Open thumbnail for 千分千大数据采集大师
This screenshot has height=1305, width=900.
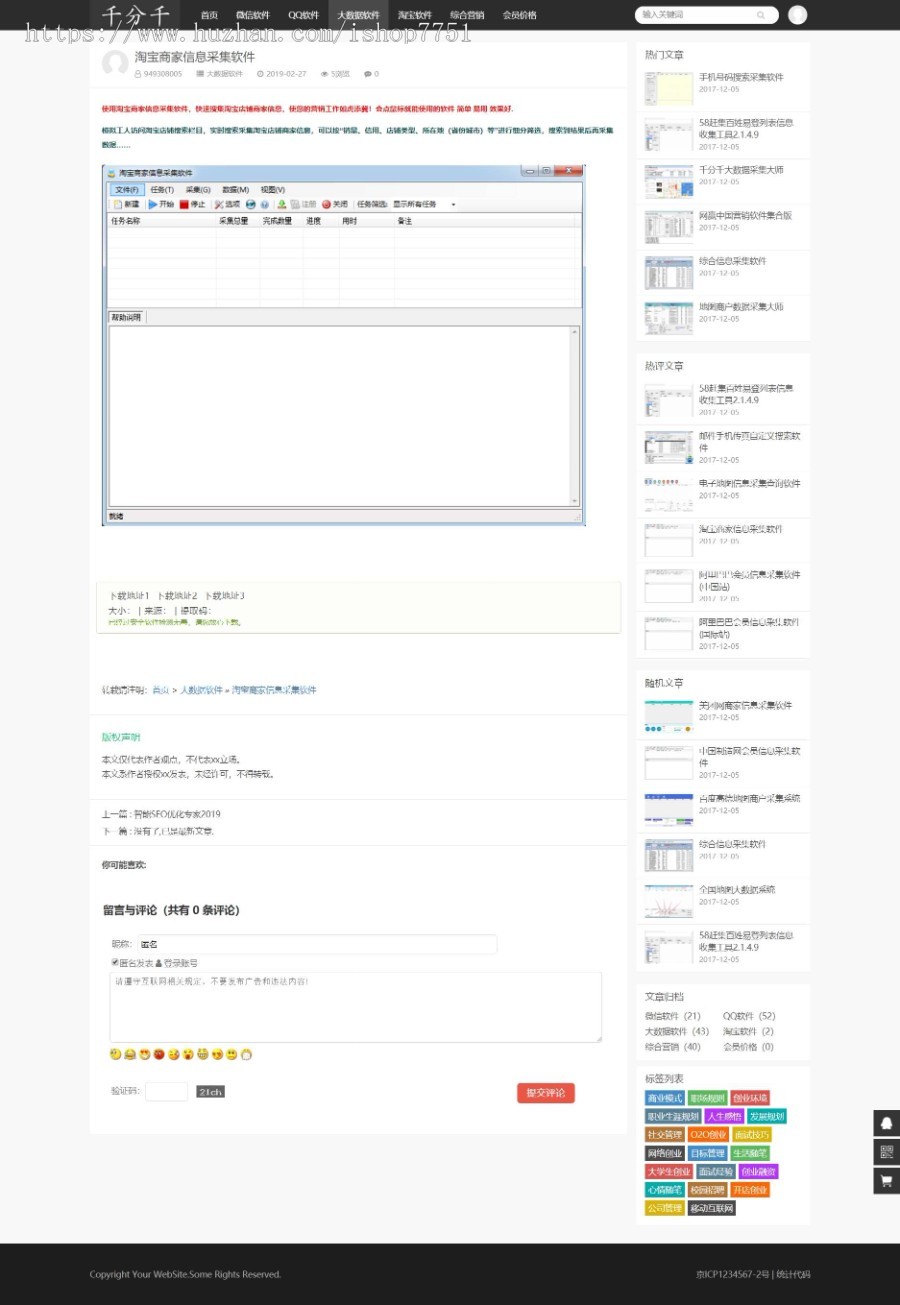(668, 181)
